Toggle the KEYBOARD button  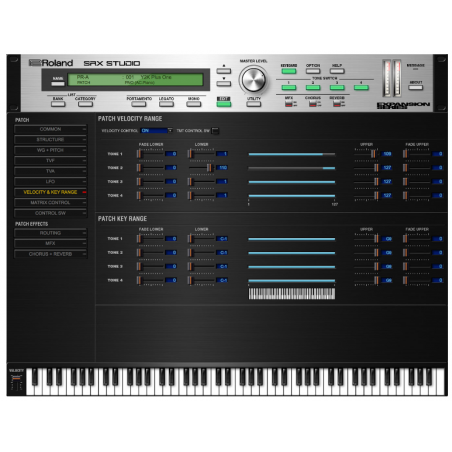[289, 71]
